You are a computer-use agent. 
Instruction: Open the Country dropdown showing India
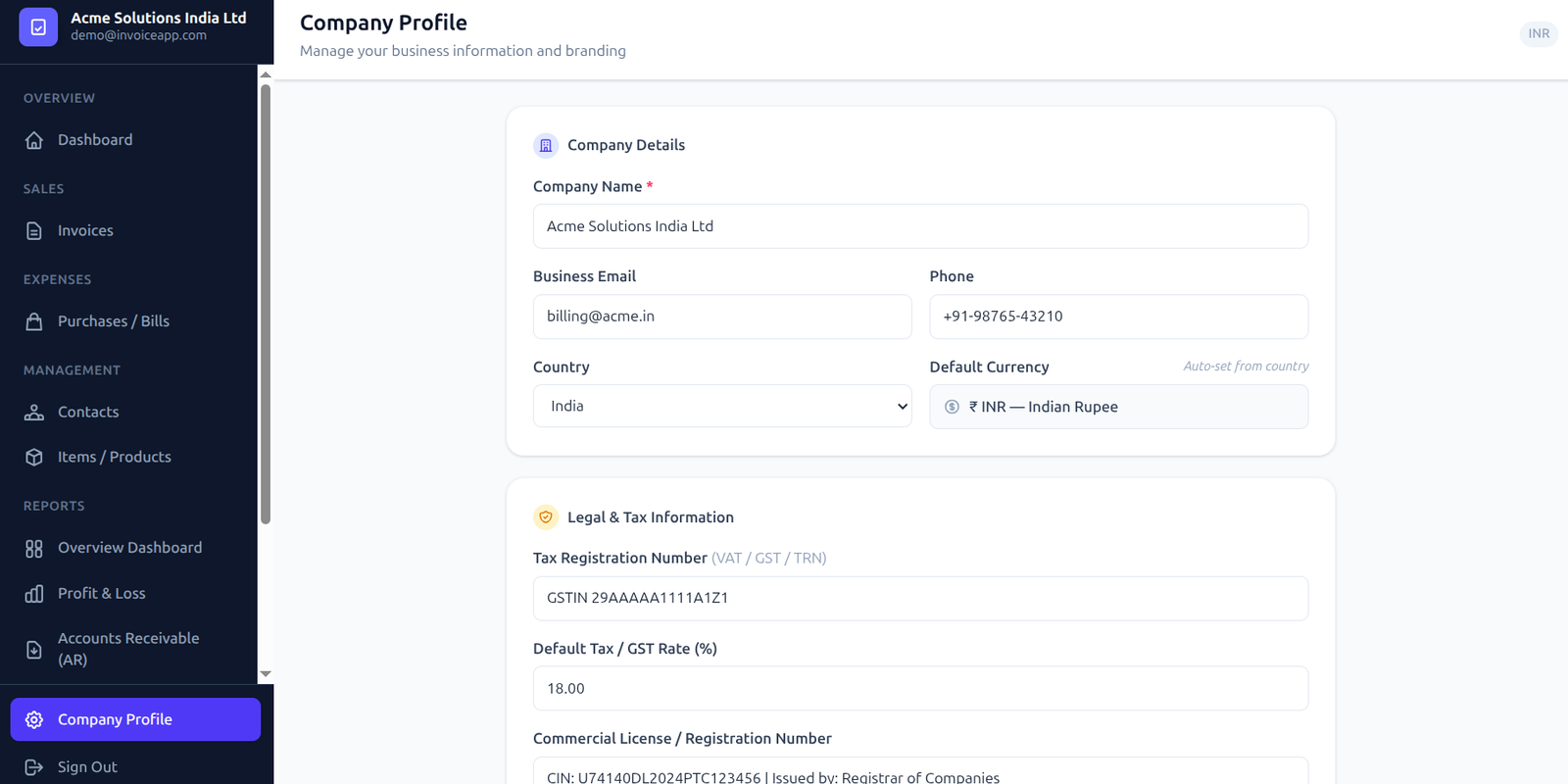tap(722, 406)
